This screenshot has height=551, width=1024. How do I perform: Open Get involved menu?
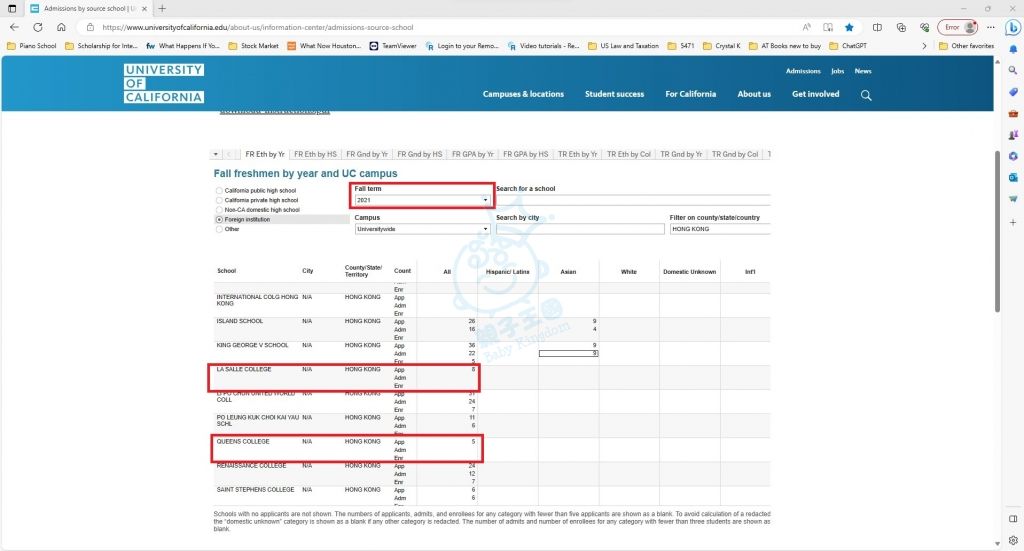(x=816, y=94)
